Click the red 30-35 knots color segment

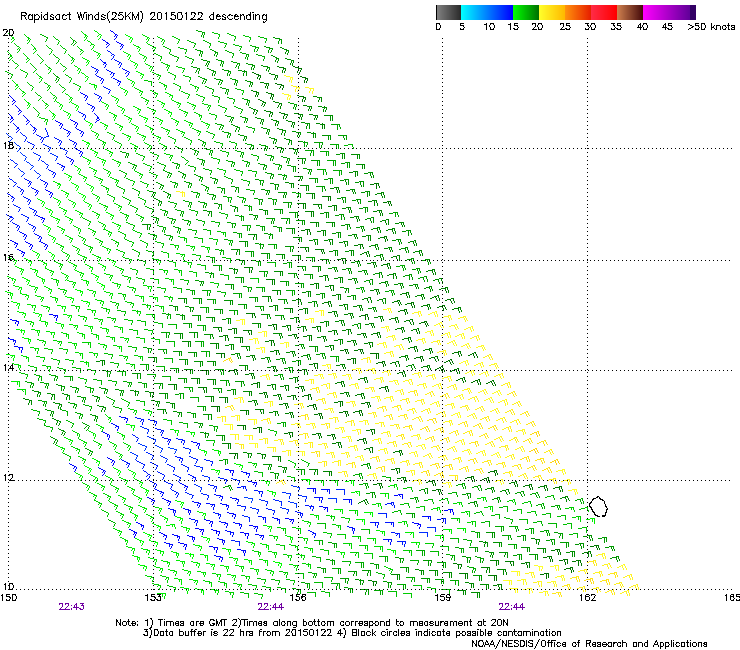click(x=604, y=12)
